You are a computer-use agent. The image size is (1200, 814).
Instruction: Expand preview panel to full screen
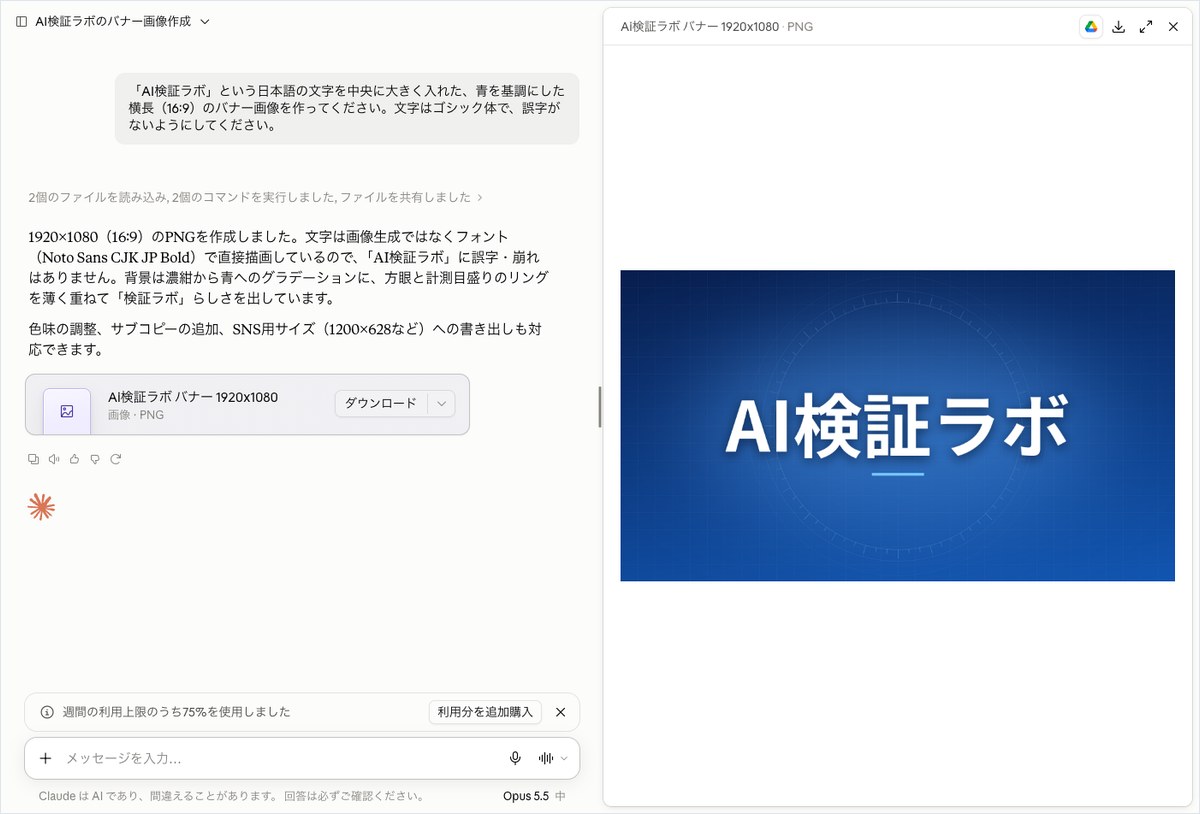[1146, 27]
